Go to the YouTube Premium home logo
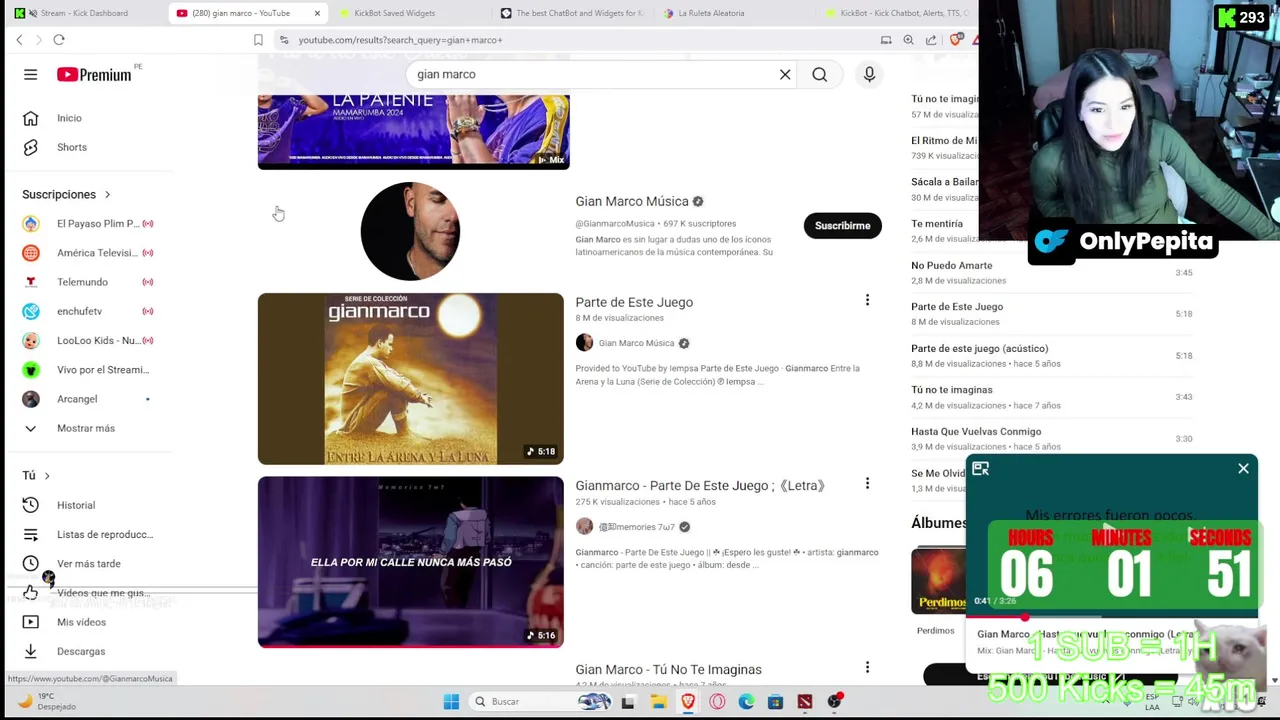1280x720 pixels. (x=94, y=75)
